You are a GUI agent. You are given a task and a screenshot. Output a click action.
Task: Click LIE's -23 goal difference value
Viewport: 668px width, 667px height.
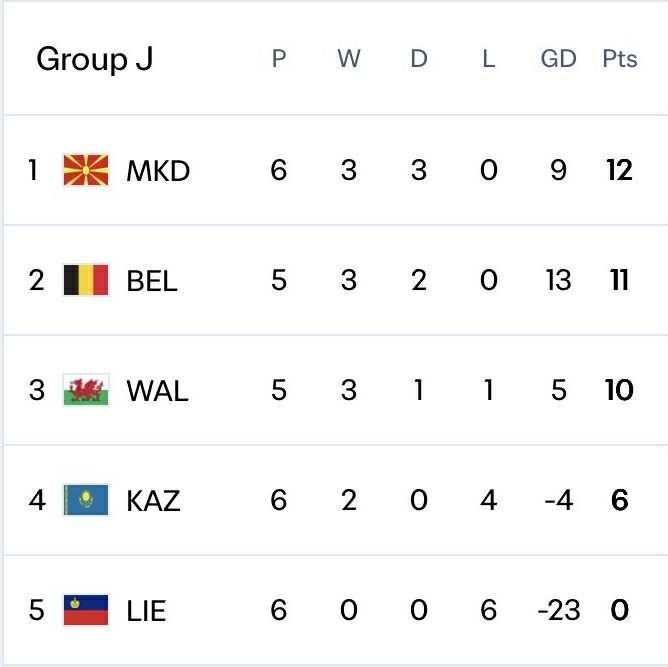558,611
